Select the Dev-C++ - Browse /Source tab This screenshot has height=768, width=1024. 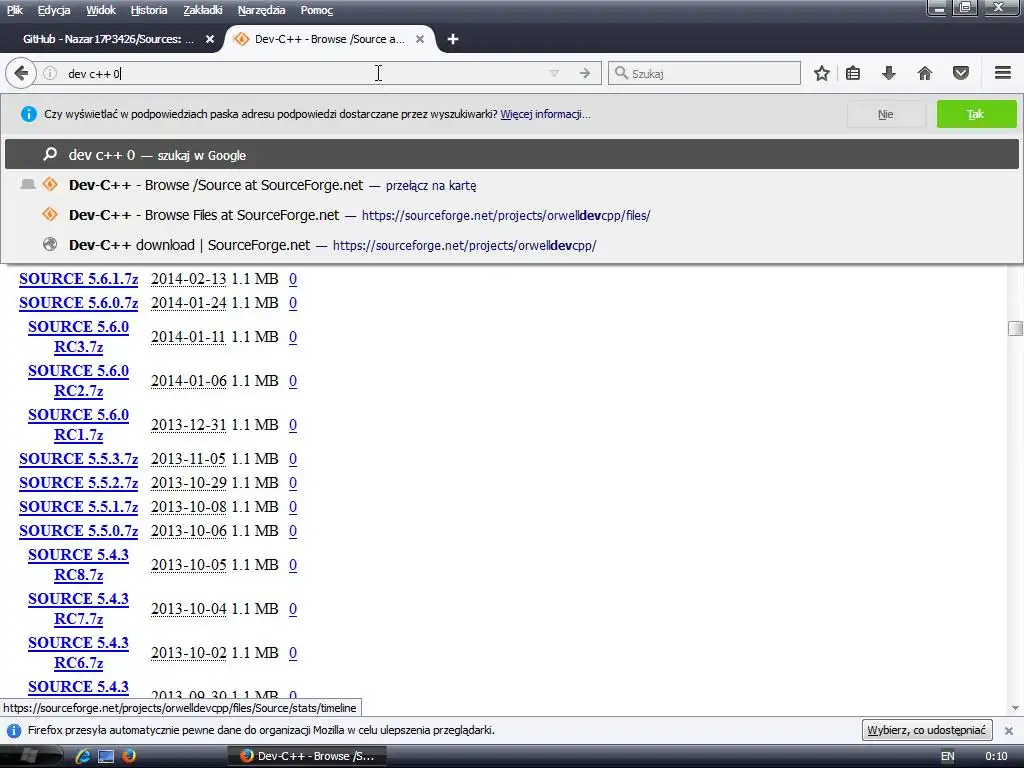pos(330,39)
